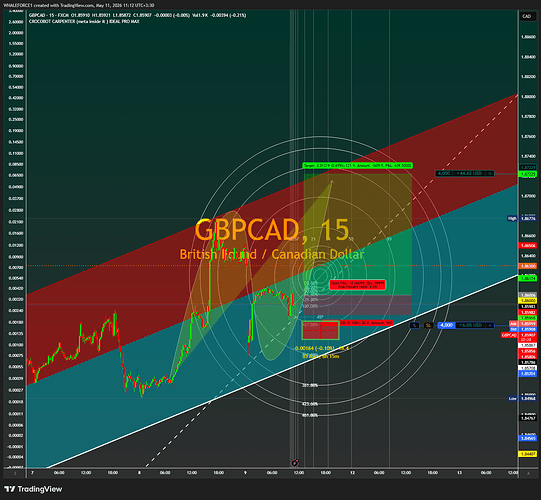This screenshot has height=500, width=541.
Task: Click the timezone button at bottom left corner
Action: tap(14, 473)
